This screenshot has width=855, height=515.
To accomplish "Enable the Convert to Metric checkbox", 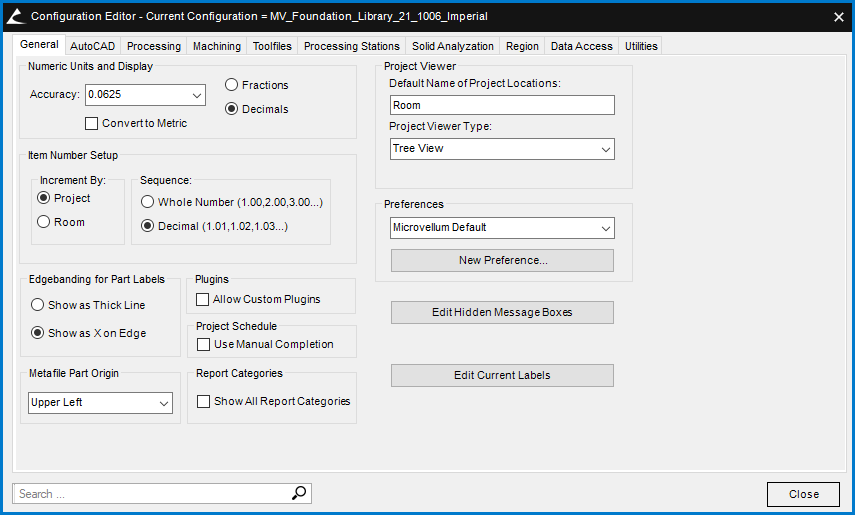I will [x=93, y=123].
